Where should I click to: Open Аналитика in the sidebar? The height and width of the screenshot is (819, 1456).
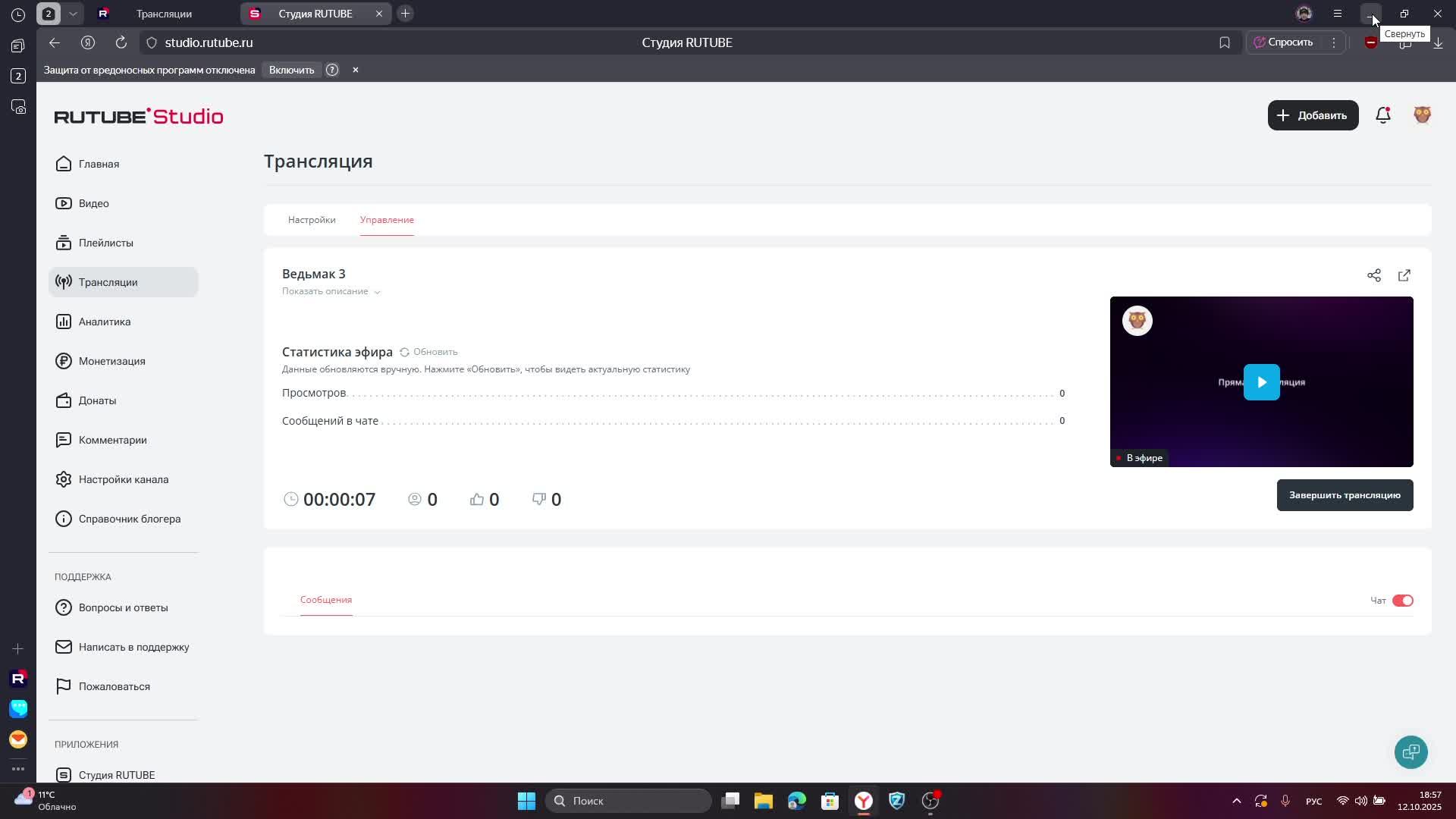click(105, 322)
